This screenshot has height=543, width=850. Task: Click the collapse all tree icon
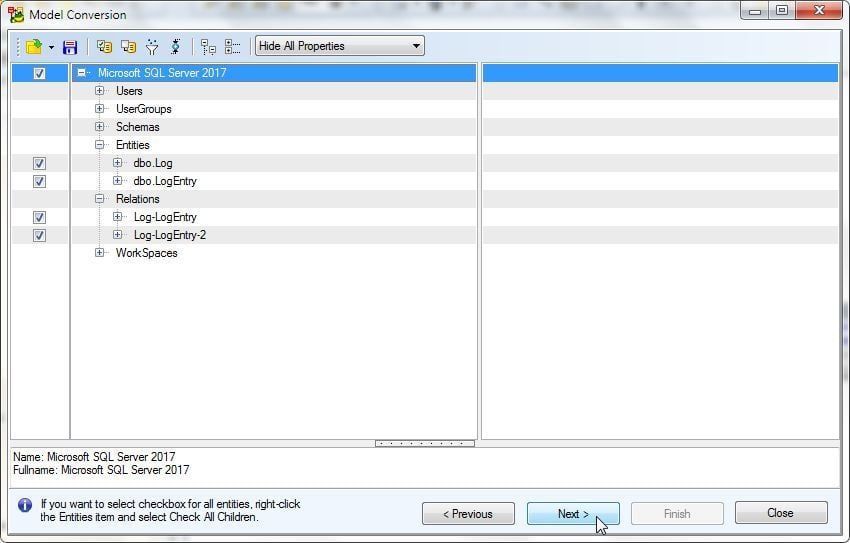[233, 47]
